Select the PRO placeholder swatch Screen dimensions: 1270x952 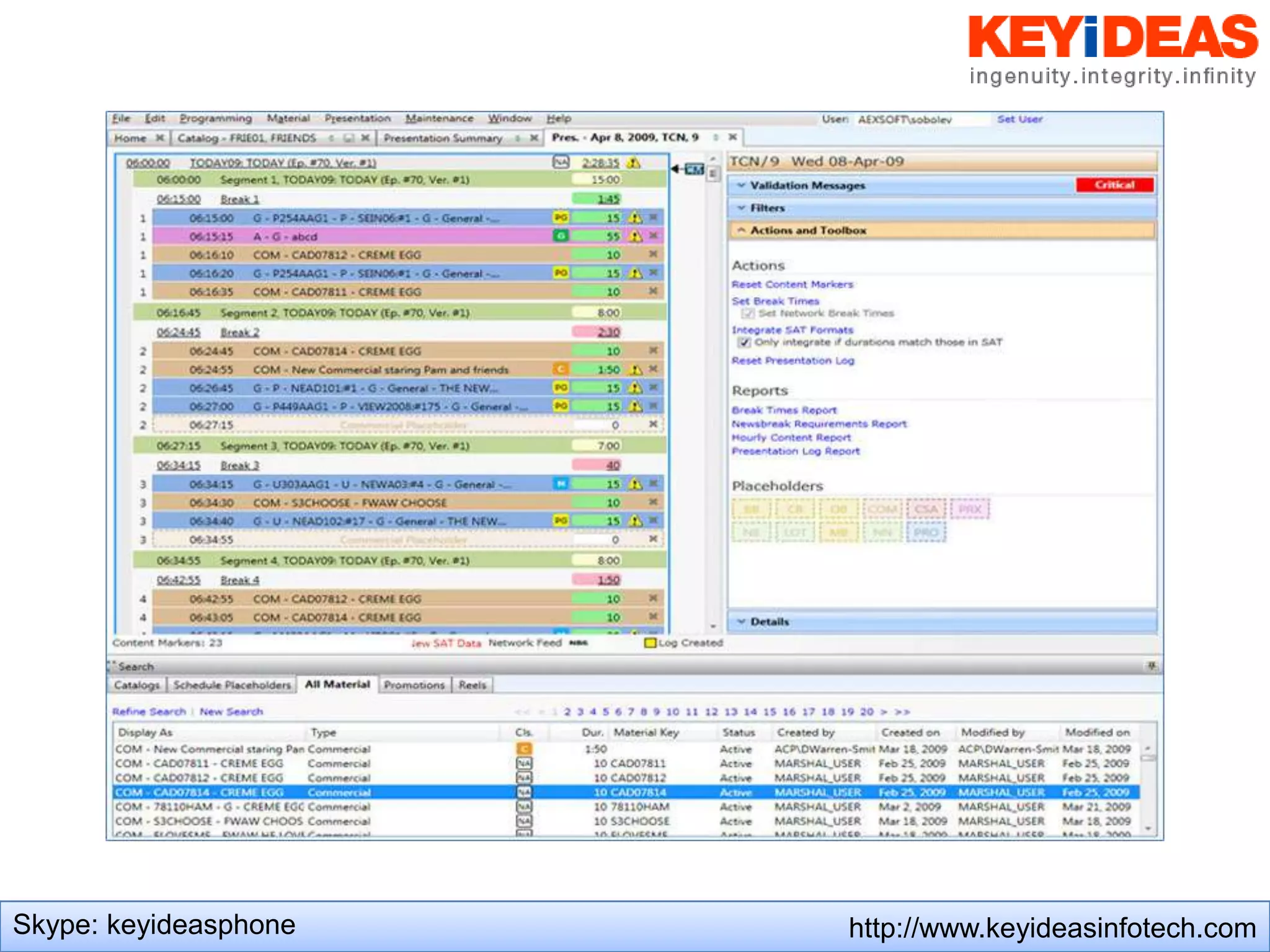click(925, 532)
